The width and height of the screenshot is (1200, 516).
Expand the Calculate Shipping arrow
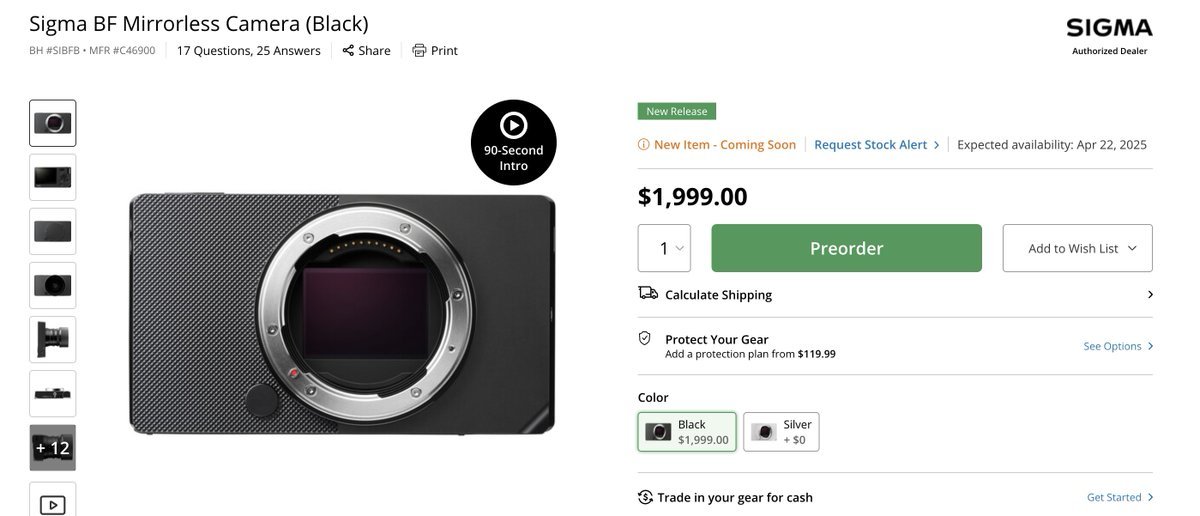1150,294
